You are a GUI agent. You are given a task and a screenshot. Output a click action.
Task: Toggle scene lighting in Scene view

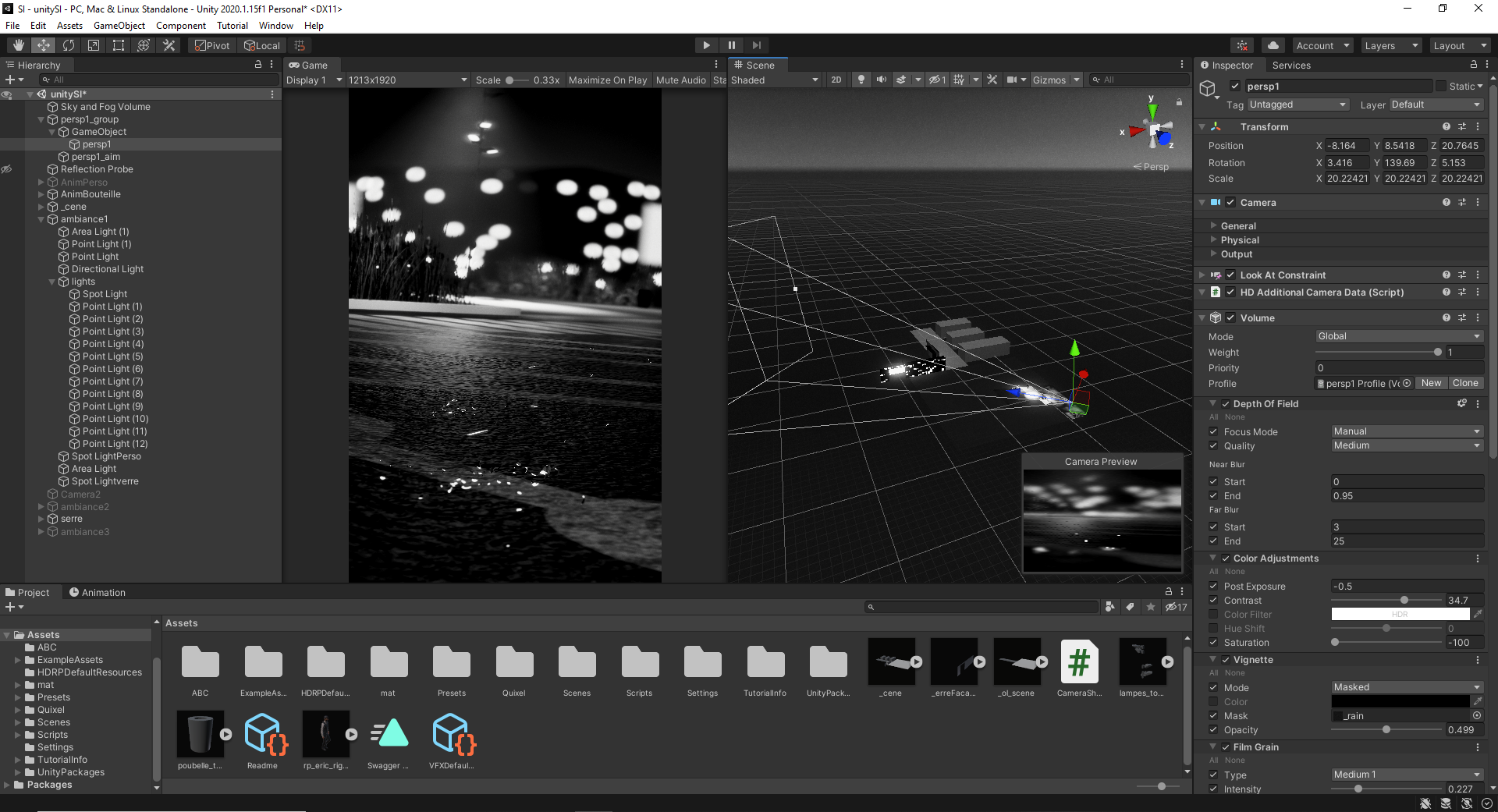[861, 80]
